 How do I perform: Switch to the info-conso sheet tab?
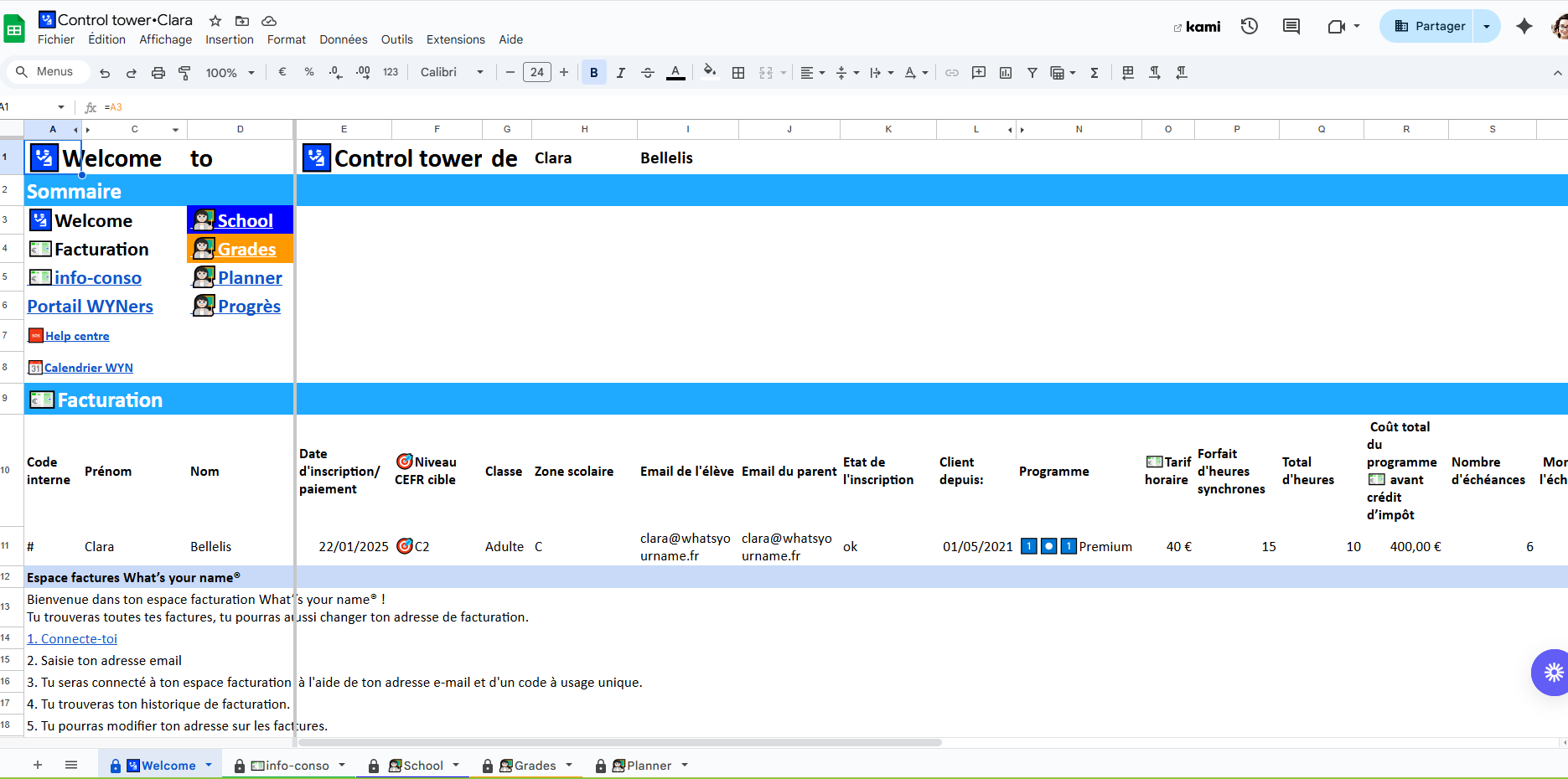(289, 766)
